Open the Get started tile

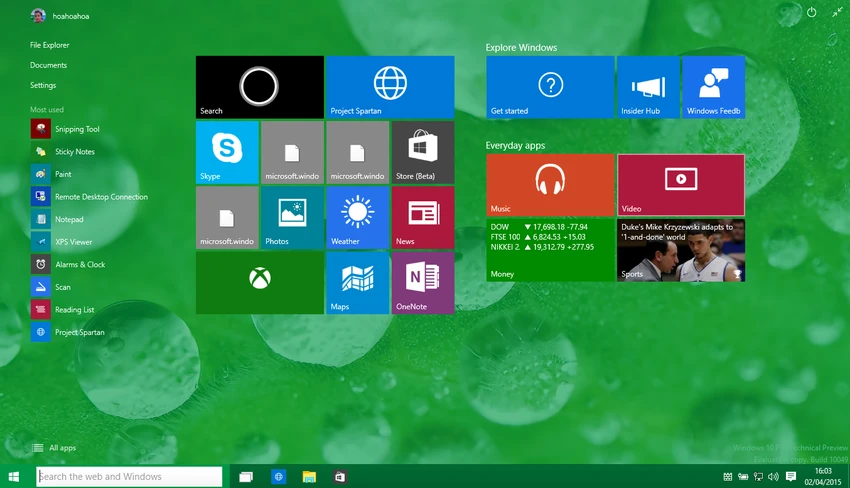(550, 87)
